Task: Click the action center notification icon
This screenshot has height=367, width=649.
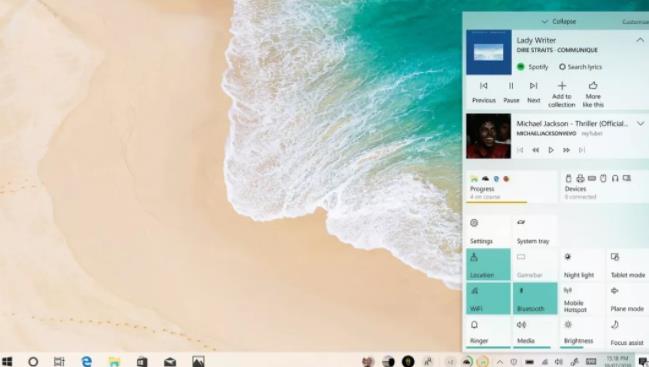Action: [643, 362]
